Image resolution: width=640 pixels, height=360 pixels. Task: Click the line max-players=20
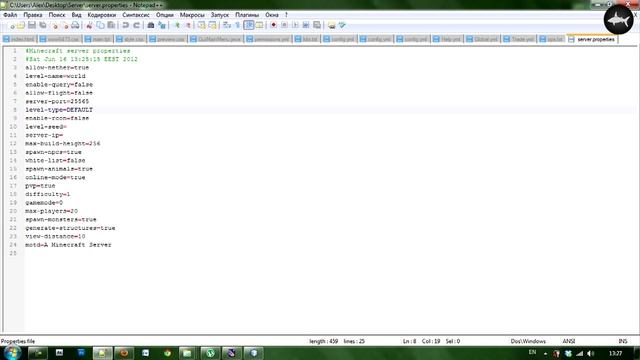pos(51,211)
